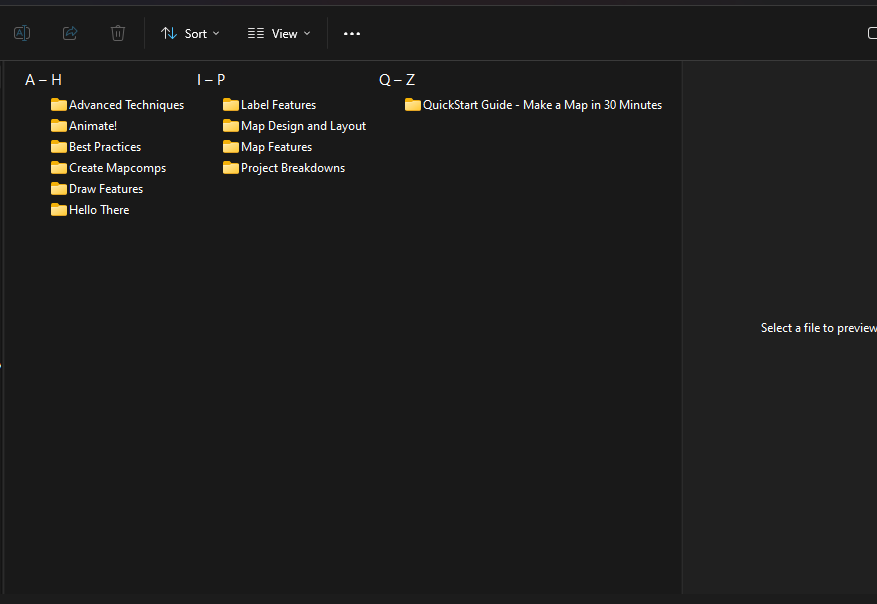This screenshot has width=877, height=604.
Task: Select the Best Practices folder
Action: pyautogui.click(x=104, y=147)
